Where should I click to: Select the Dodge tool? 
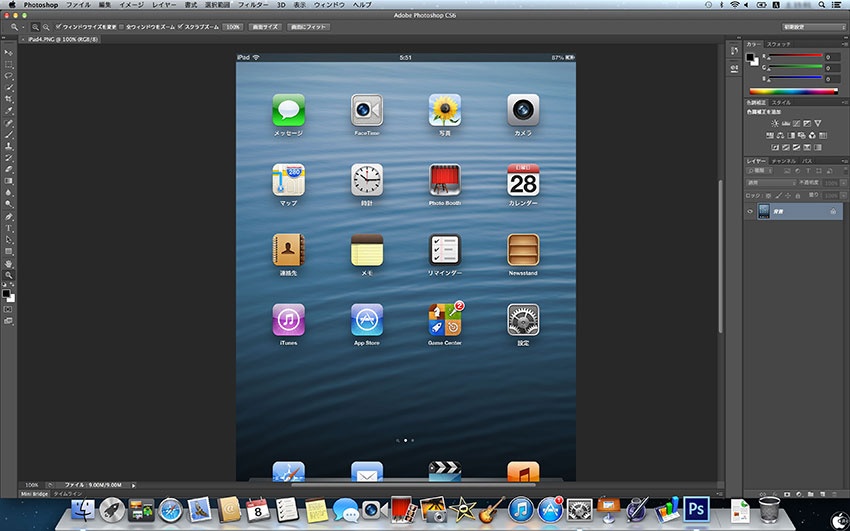tap(9, 204)
